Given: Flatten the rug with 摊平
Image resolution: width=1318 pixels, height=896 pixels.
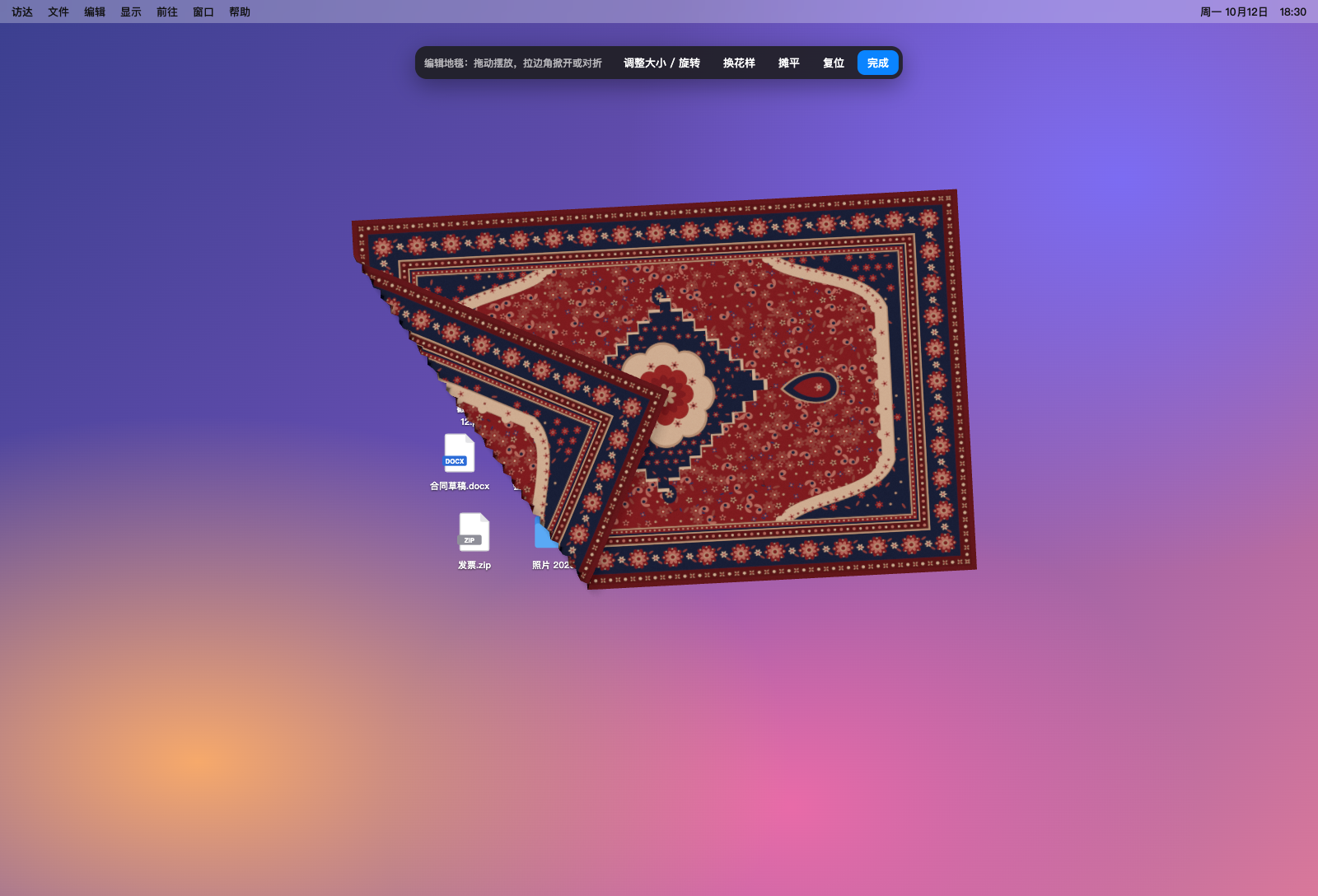Looking at the screenshot, I should point(789,63).
